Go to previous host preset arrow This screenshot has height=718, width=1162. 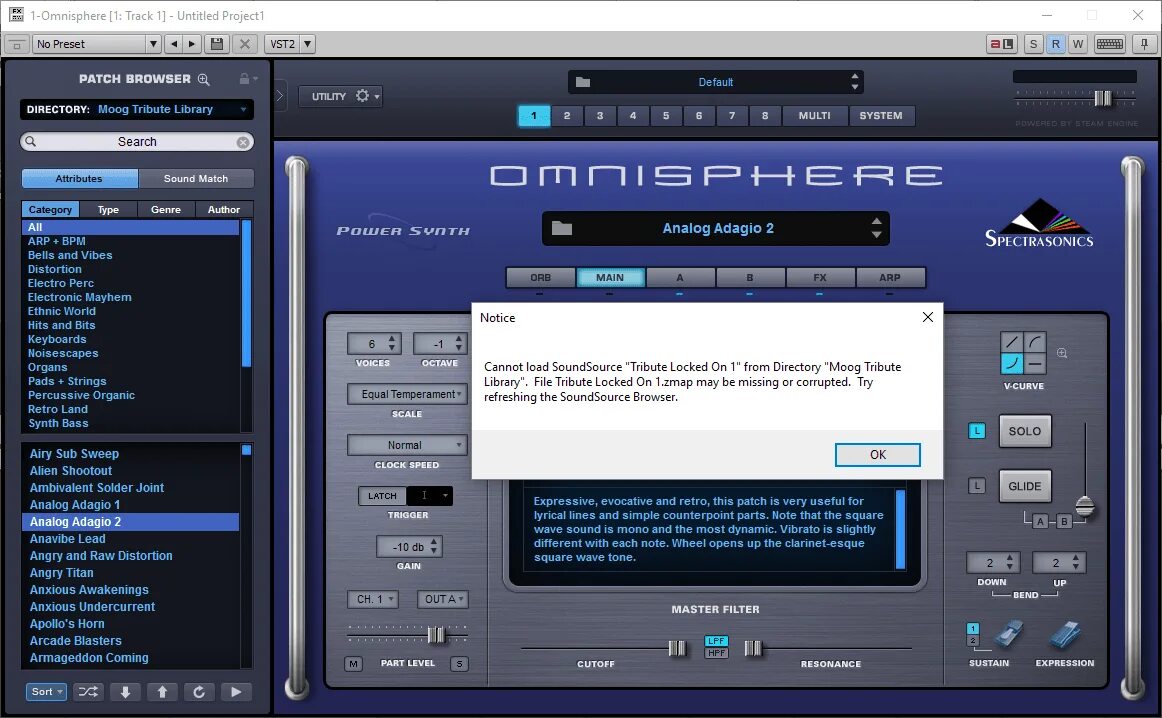[x=173, y=44]
